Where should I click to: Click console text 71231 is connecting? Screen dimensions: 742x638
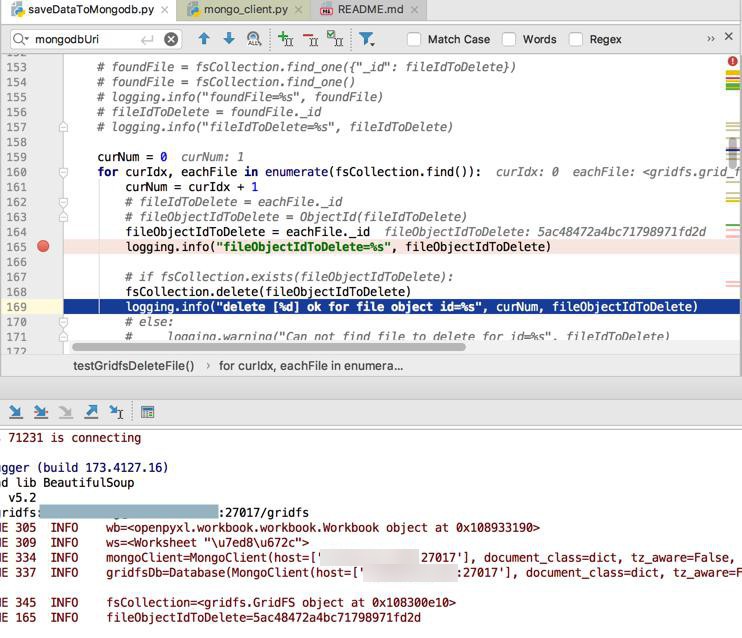click(x=75, y=437)
